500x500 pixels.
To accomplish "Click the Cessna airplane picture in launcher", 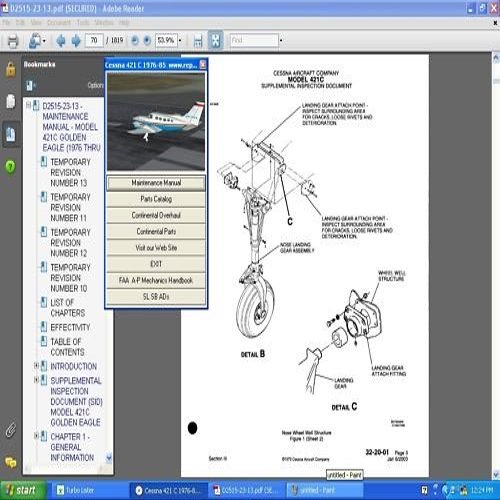I will coord(156,122).
